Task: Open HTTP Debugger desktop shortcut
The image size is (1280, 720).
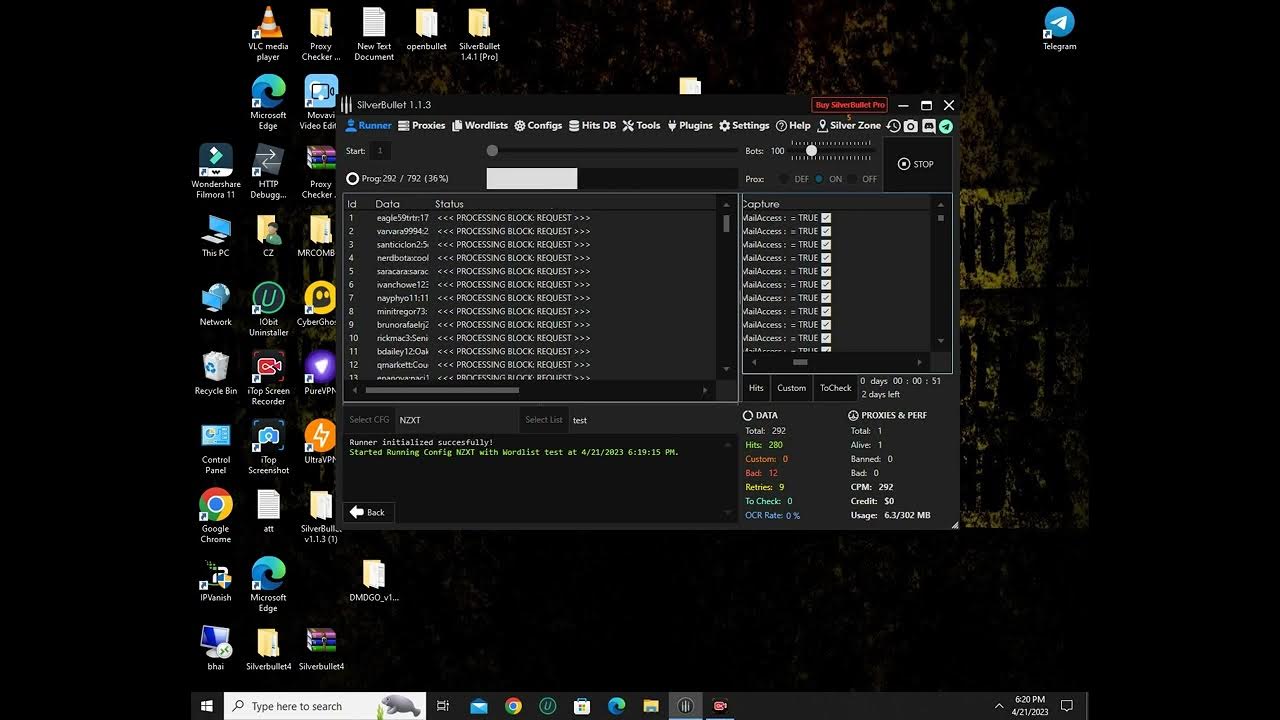Action: tap(268, 172)
